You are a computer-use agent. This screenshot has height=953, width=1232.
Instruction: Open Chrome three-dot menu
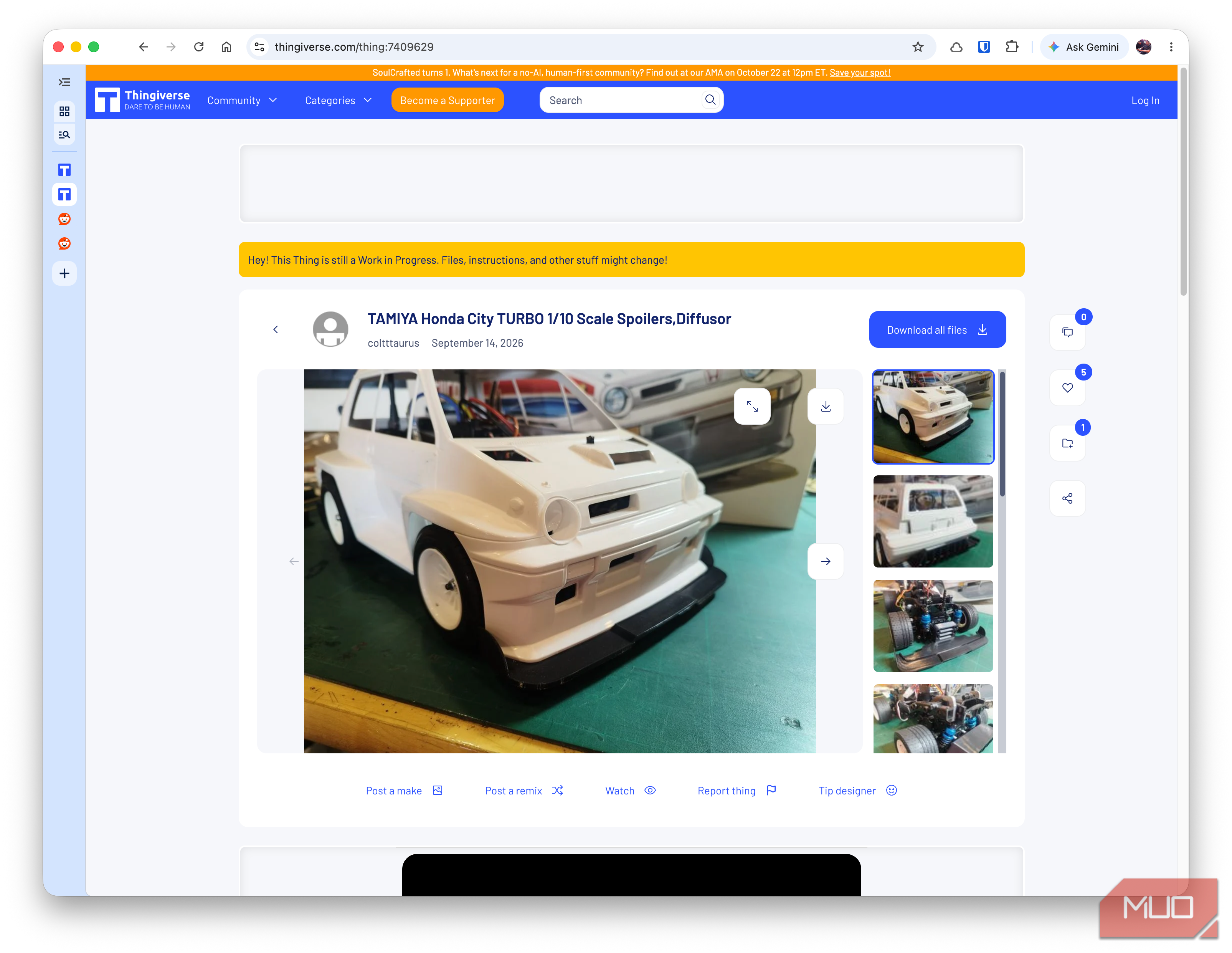click(x=1171, y=47)
